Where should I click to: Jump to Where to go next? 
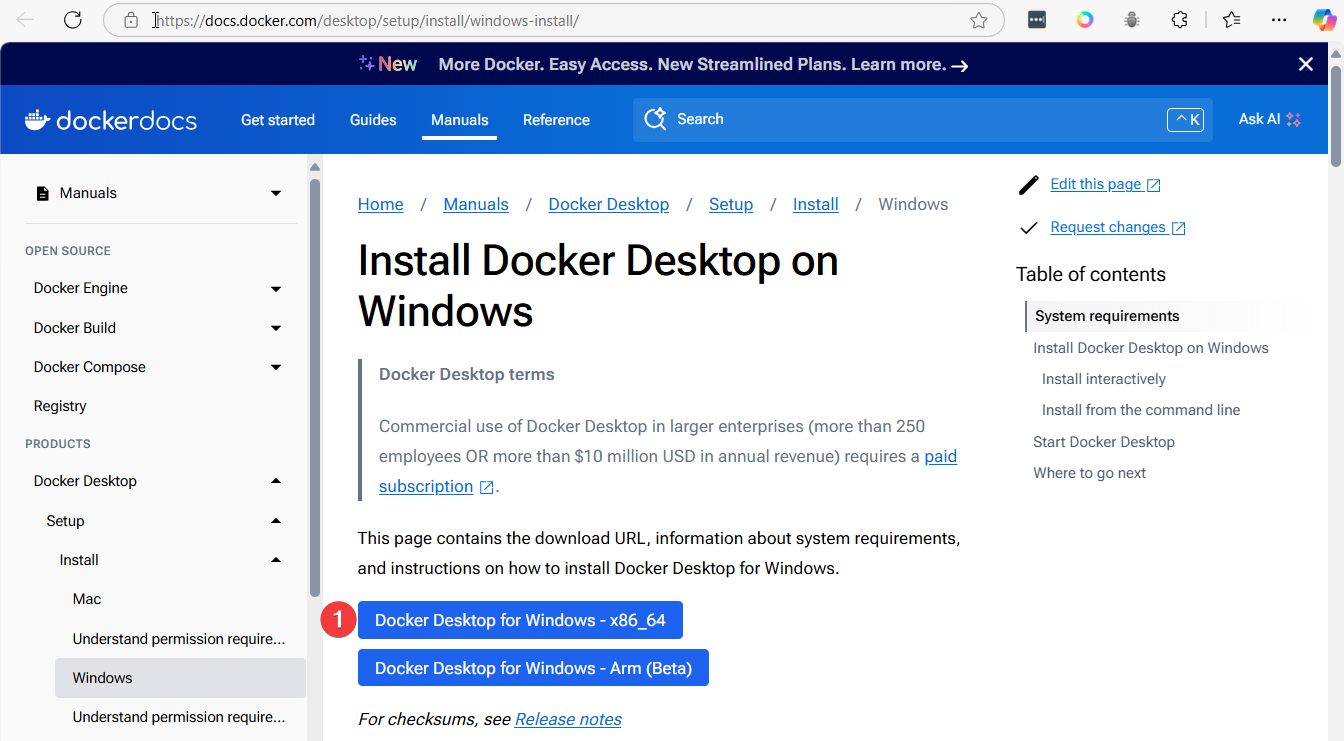[x=1090, y=473]
